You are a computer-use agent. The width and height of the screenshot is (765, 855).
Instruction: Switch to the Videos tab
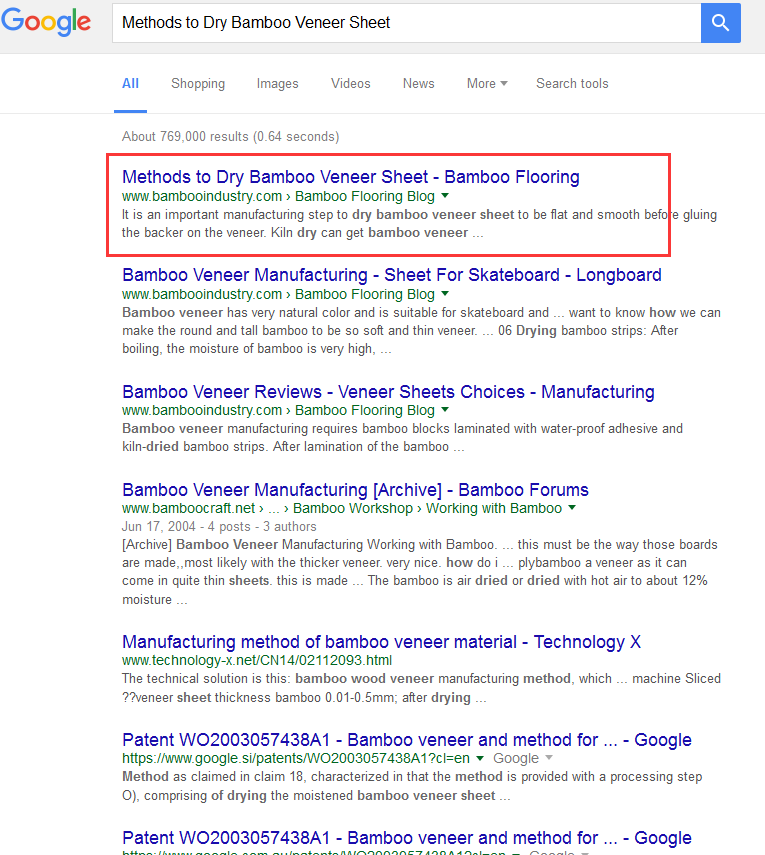point(351,83)
